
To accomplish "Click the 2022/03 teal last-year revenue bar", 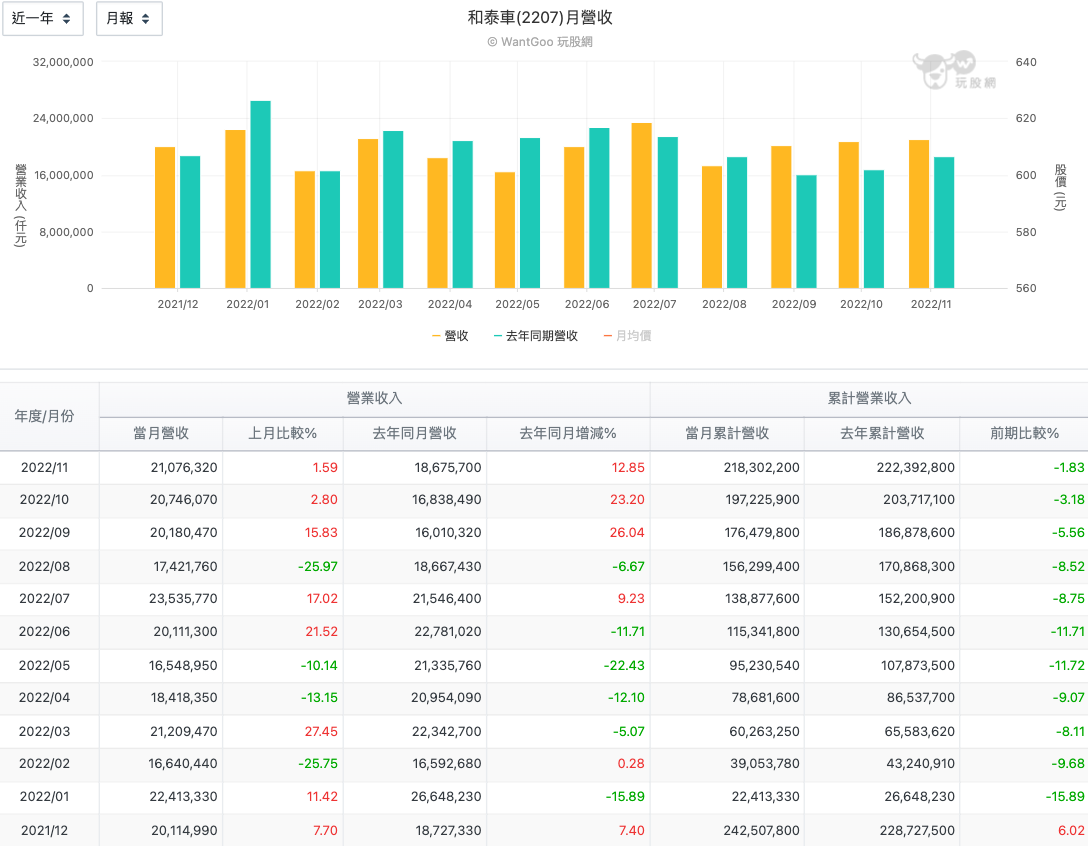I will tap(393, 210).
